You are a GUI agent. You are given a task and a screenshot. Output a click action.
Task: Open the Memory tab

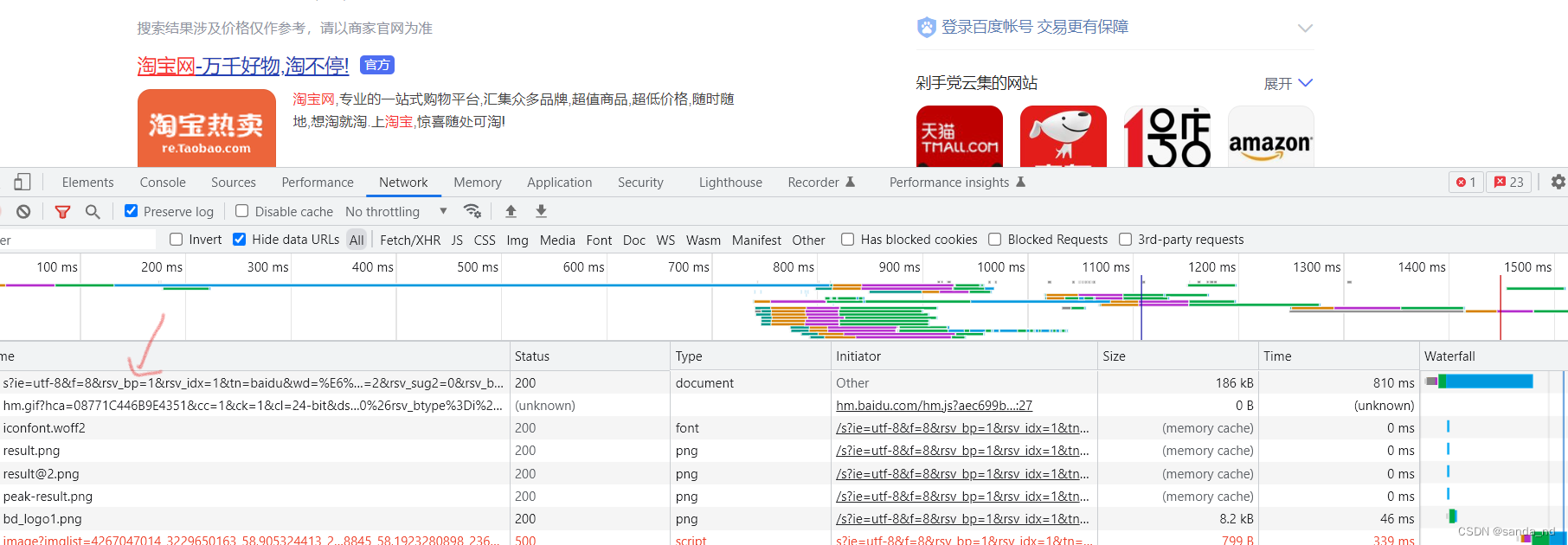478,182
